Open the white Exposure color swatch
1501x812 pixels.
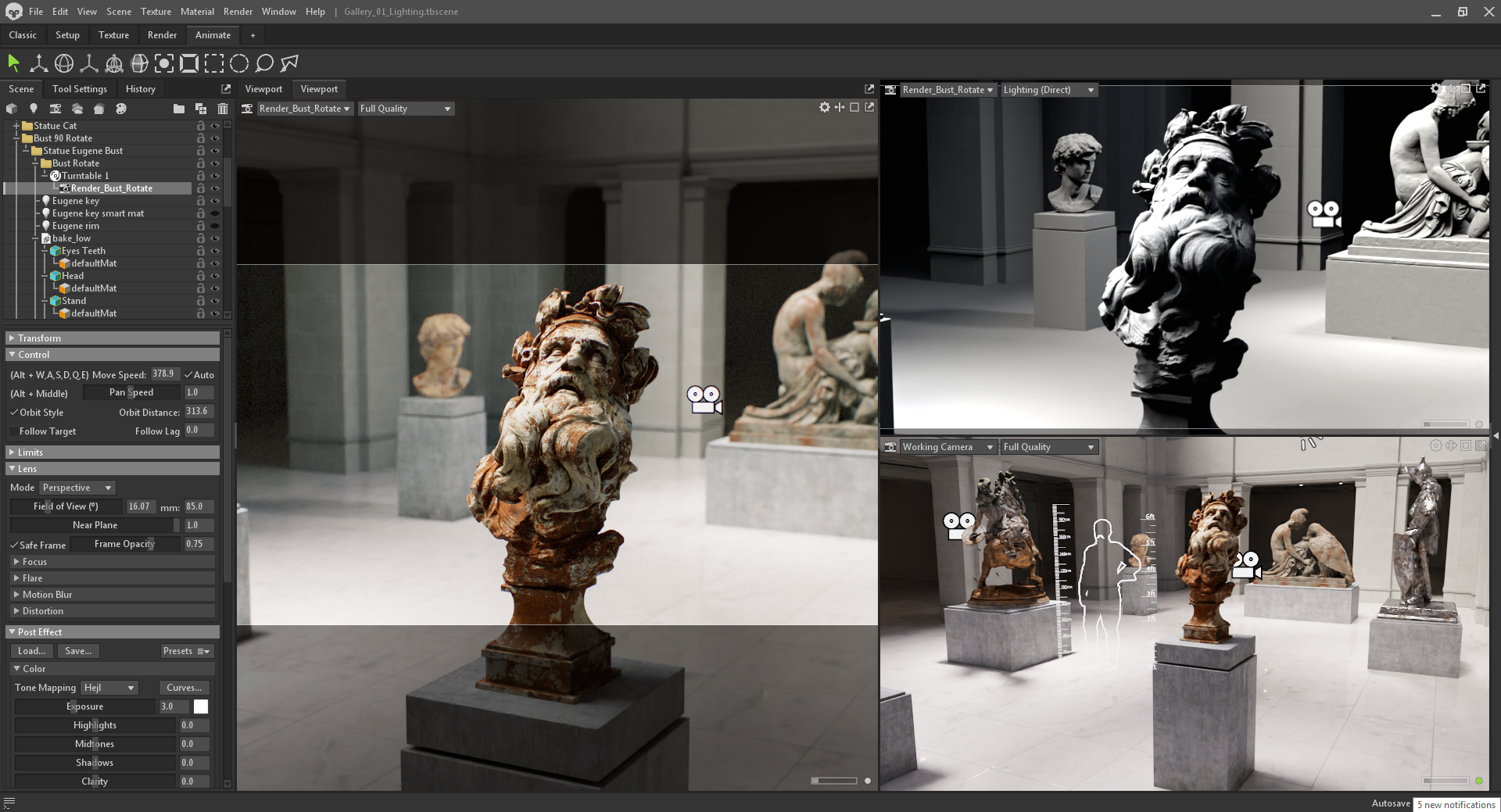click(x=201, y=706)
